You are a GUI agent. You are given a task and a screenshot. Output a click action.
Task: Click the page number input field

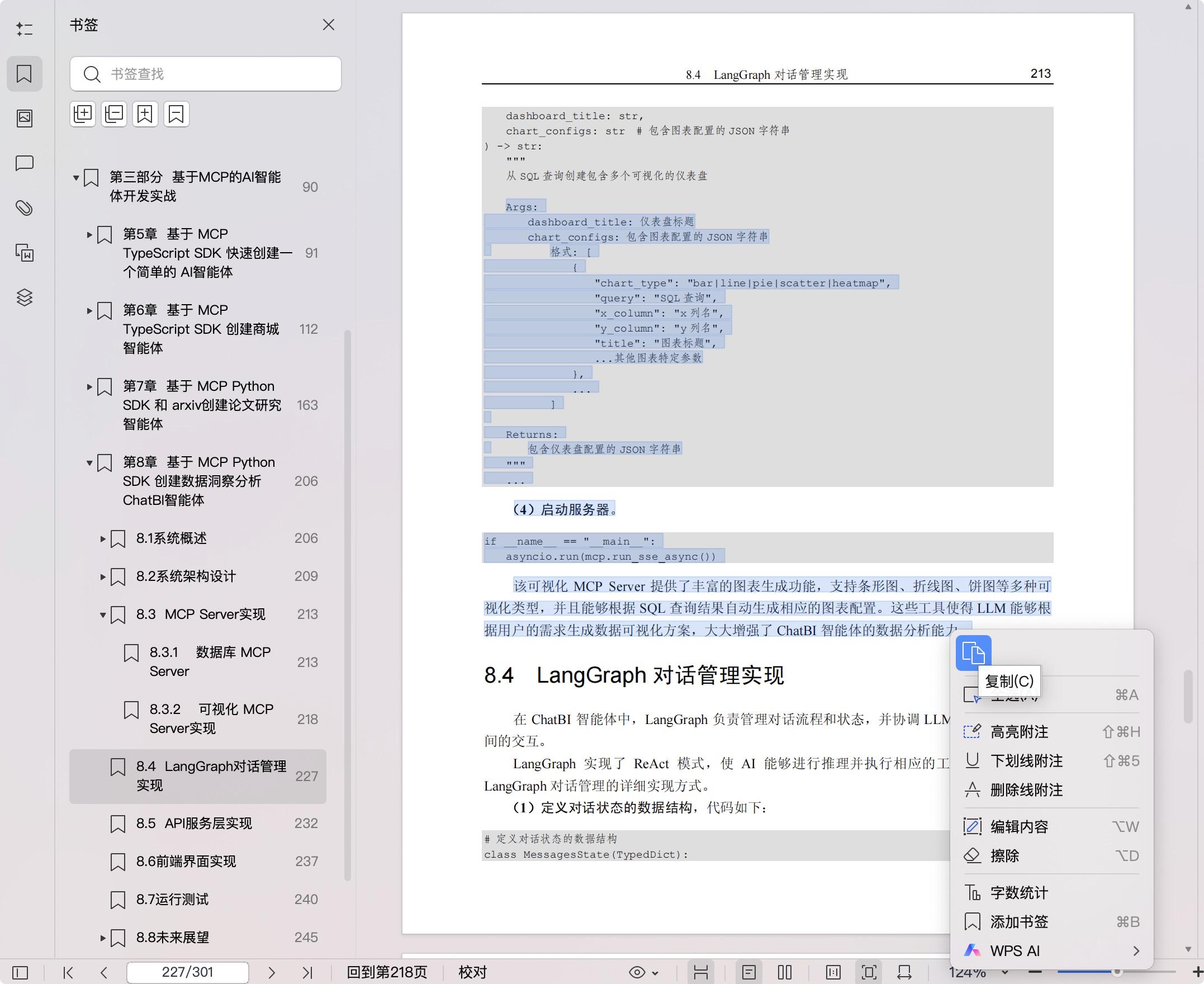[188, 973]
